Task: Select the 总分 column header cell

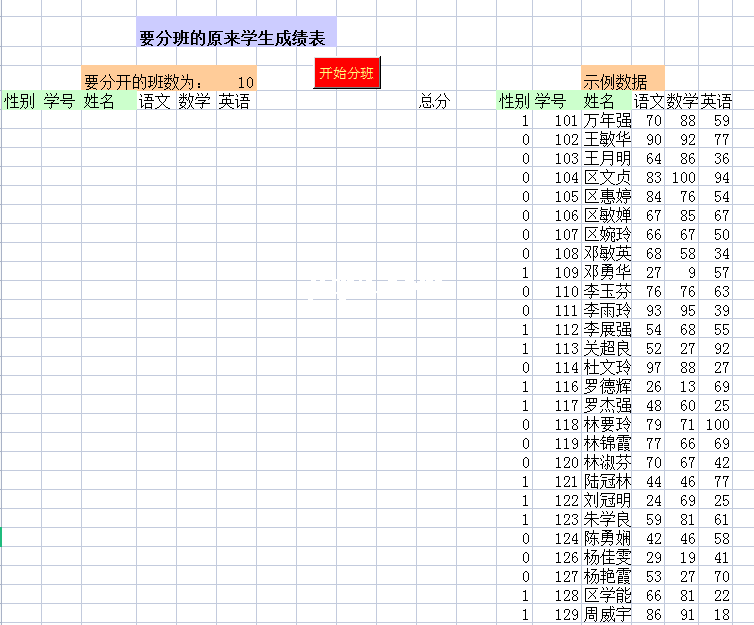Action: pyautogui.click(x=436, y=101)
